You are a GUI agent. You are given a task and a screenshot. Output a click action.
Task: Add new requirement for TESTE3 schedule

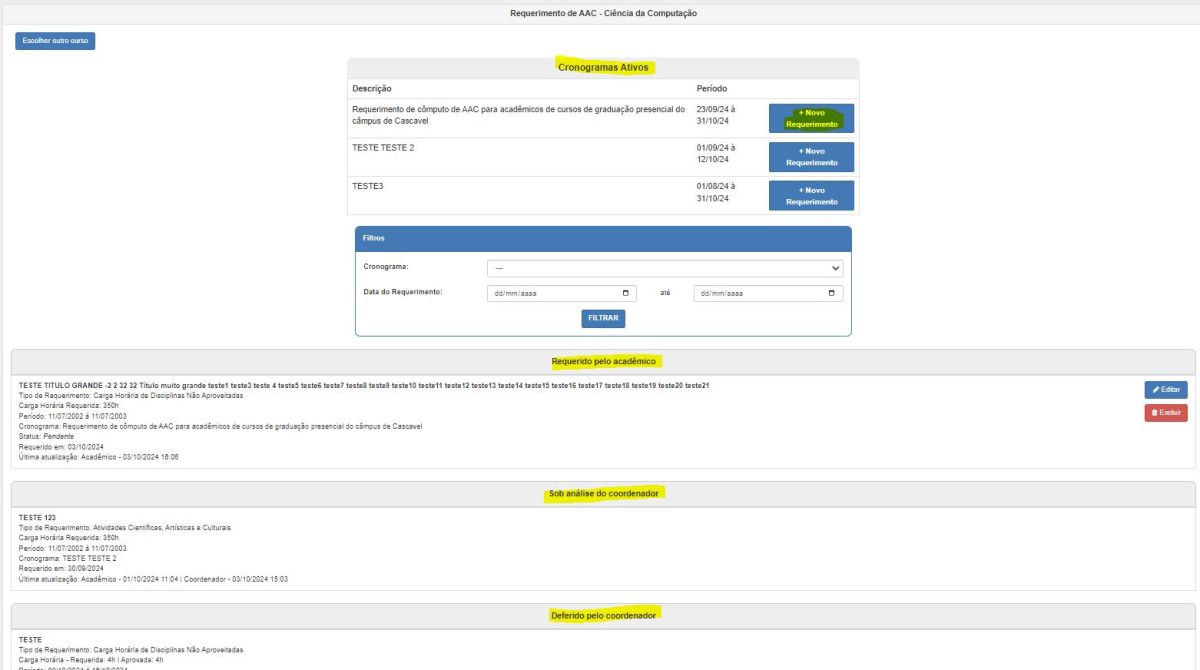click(x=811, y=196)
